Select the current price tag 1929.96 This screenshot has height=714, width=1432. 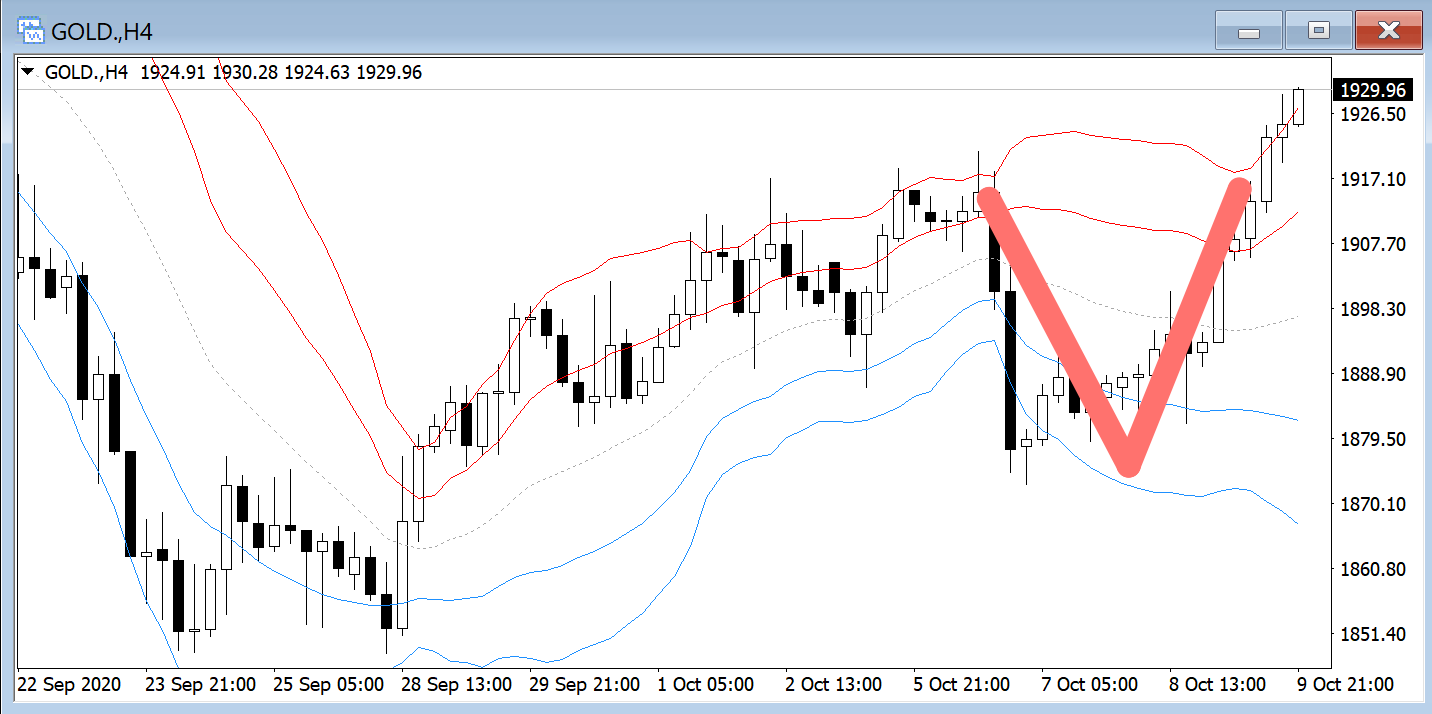pos(1371,90)
